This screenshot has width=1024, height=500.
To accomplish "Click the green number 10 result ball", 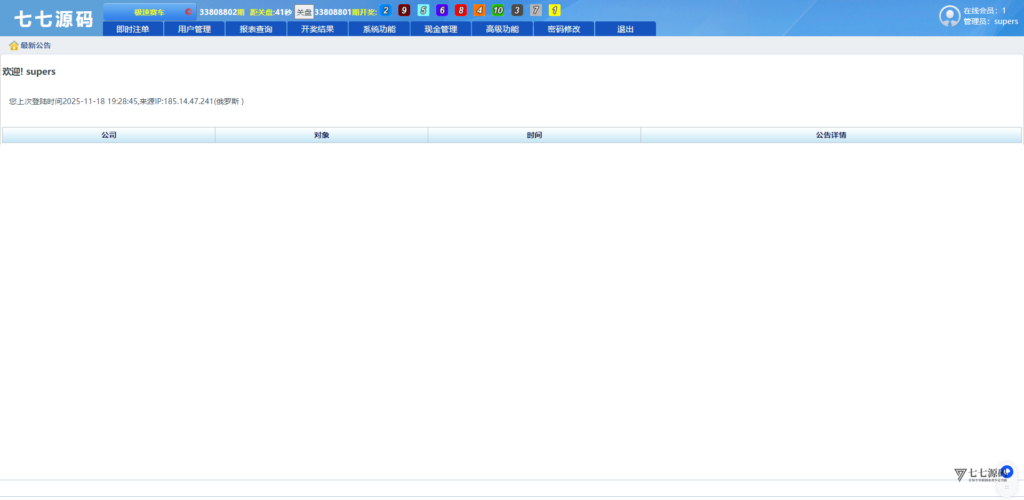I will point(498,11).
